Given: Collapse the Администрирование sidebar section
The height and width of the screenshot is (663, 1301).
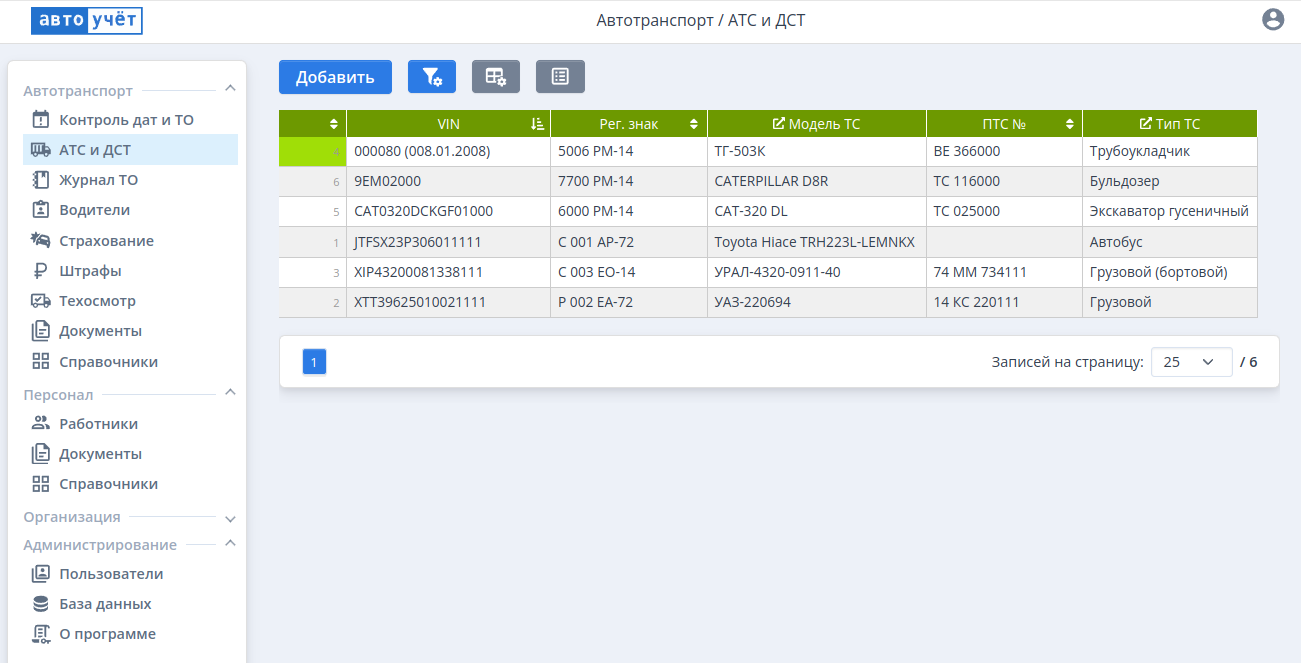Looking at the screenshot, I should (x=230, y=544).
